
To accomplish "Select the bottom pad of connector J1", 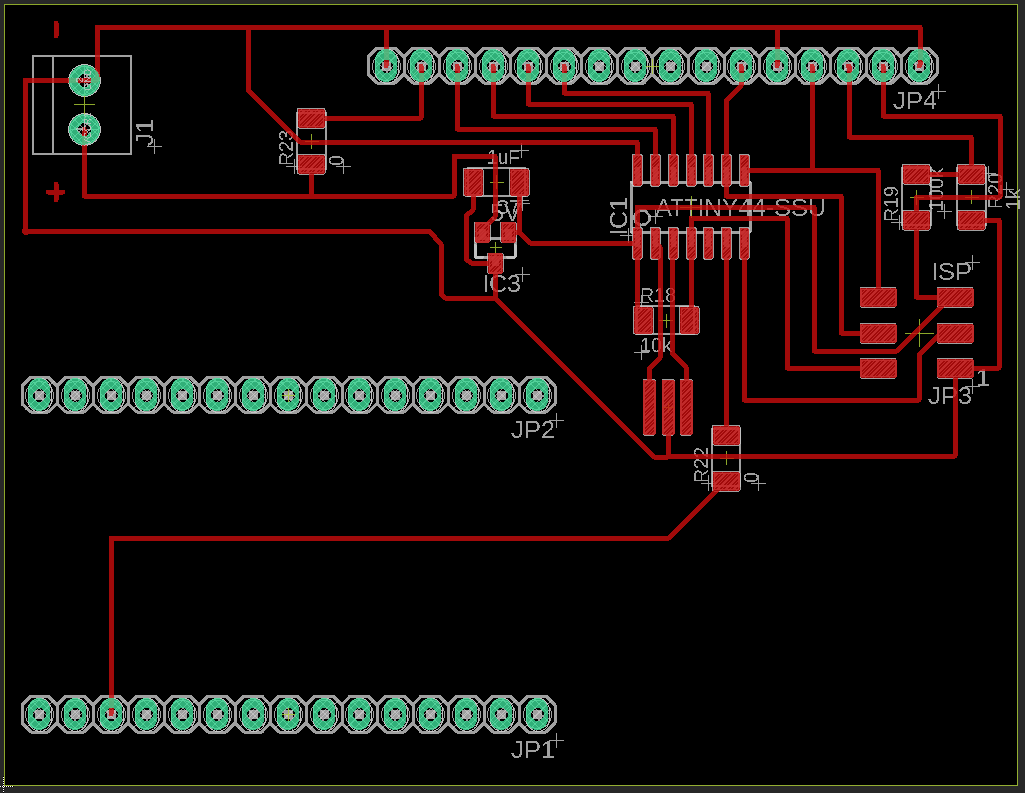I will (x=84, y=129).
